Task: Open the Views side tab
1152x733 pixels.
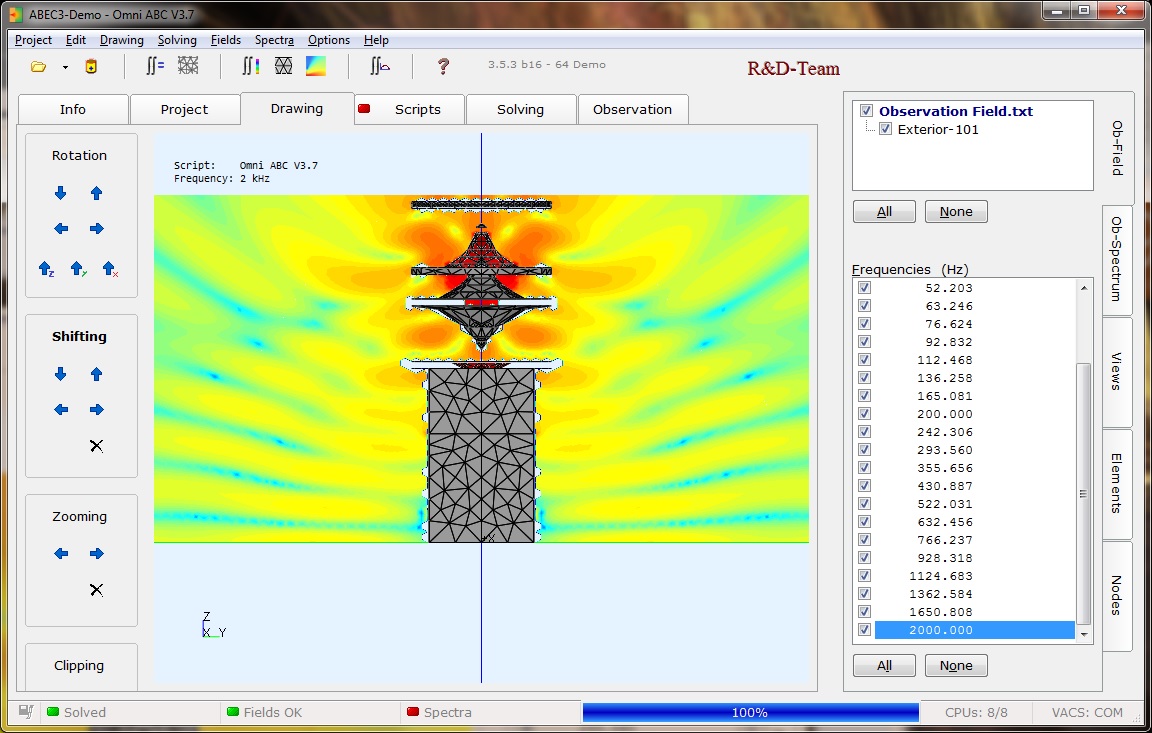Action: pyautogui.click(x=1117, y=372)
